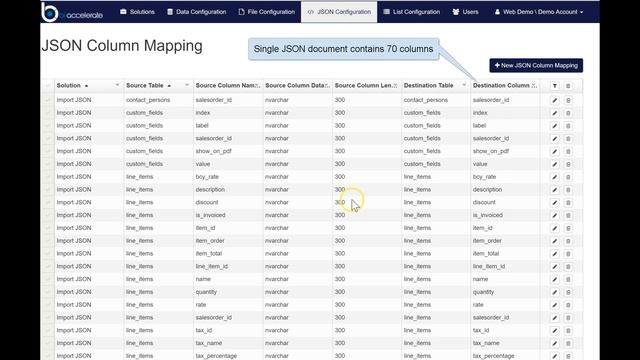
Task: Open the Destination Column filter dropdown
Action: click(x=534, y=85)
